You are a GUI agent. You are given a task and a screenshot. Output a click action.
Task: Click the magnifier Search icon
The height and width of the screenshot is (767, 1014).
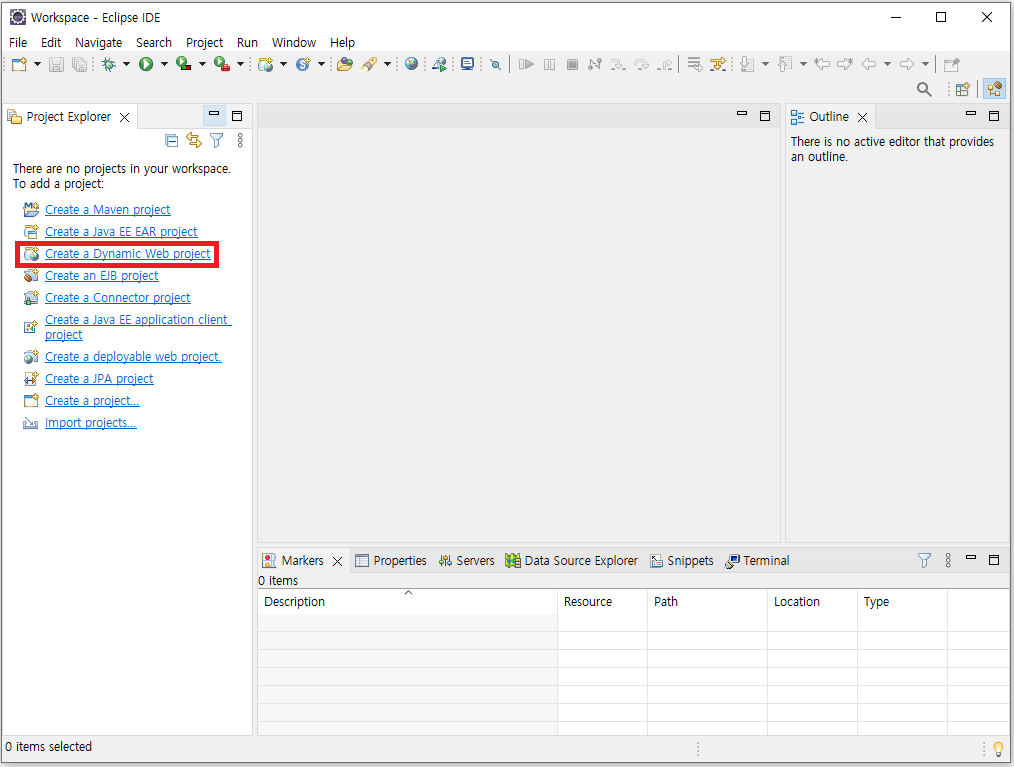924,89
